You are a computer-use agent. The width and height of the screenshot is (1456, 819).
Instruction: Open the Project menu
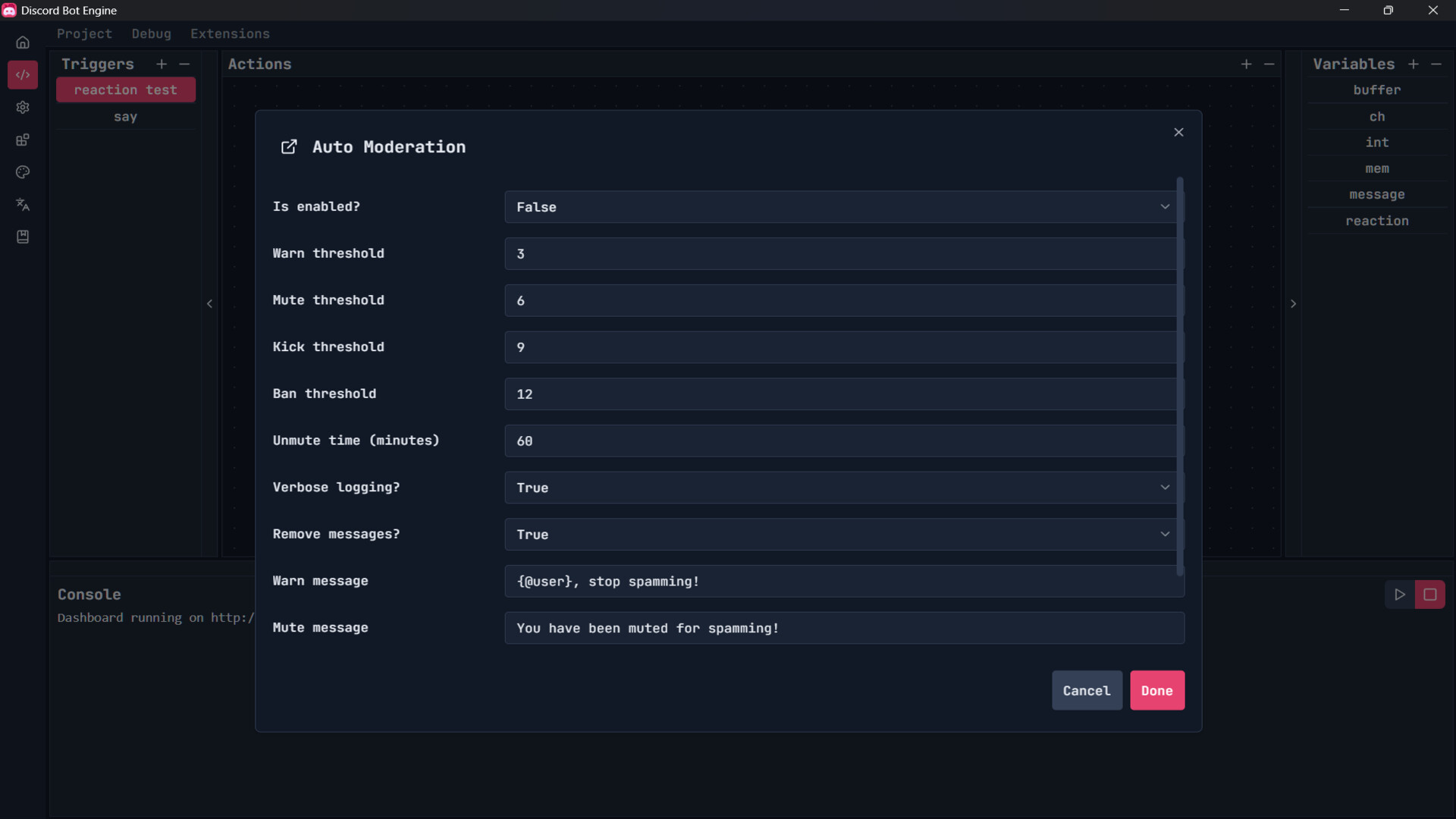point(84,33)
